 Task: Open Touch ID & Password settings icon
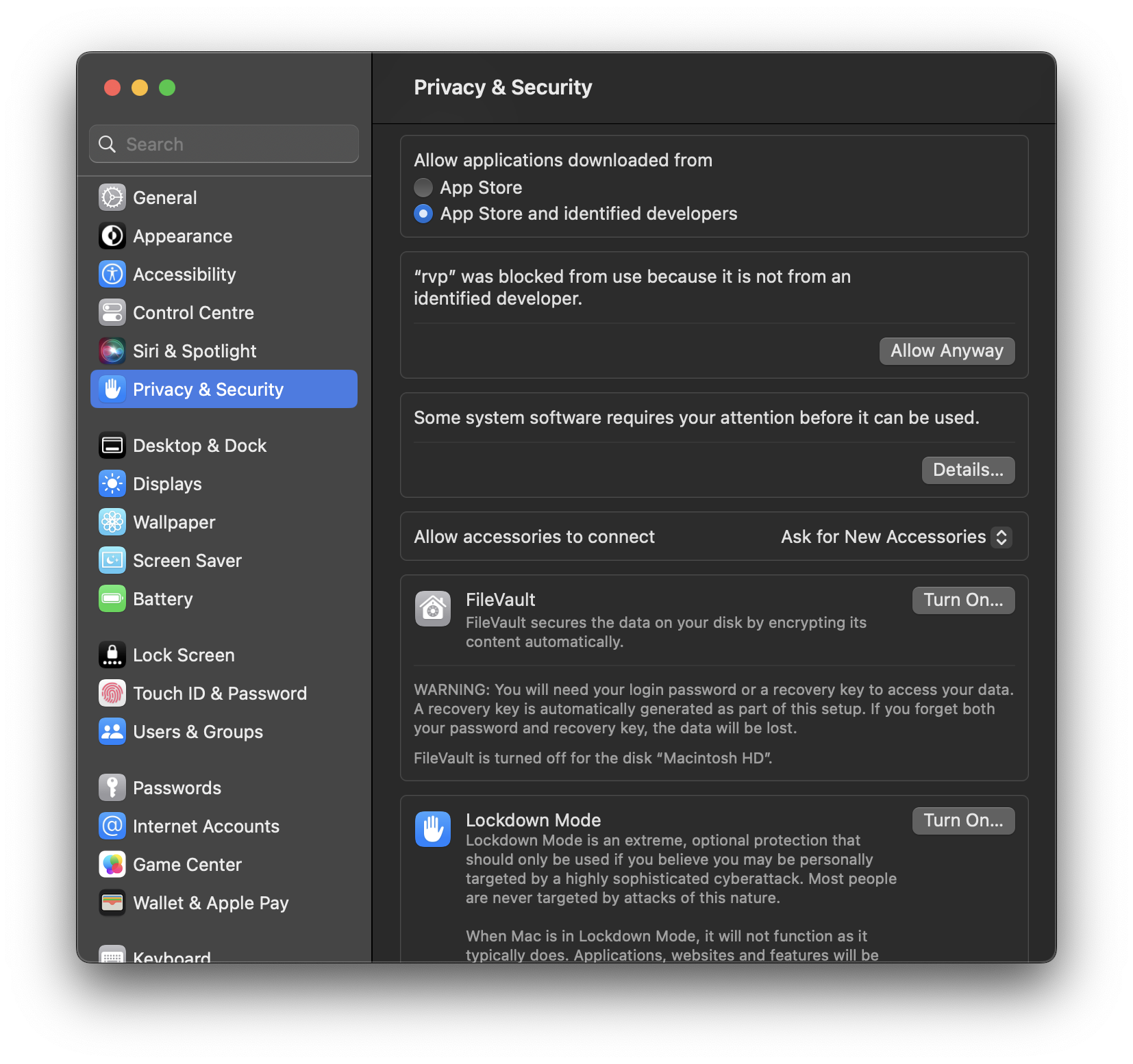point(112,693)
